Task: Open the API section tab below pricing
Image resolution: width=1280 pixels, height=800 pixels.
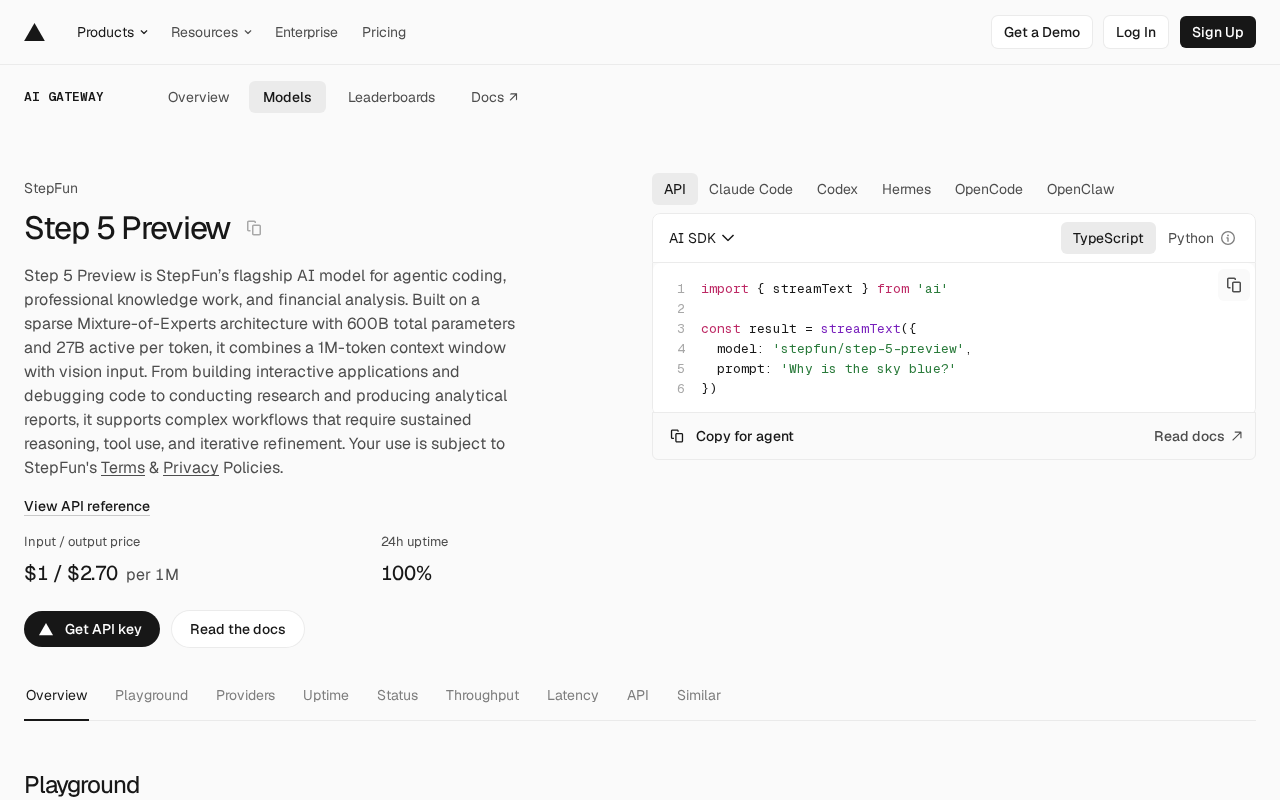Action: tap(638, 695)
